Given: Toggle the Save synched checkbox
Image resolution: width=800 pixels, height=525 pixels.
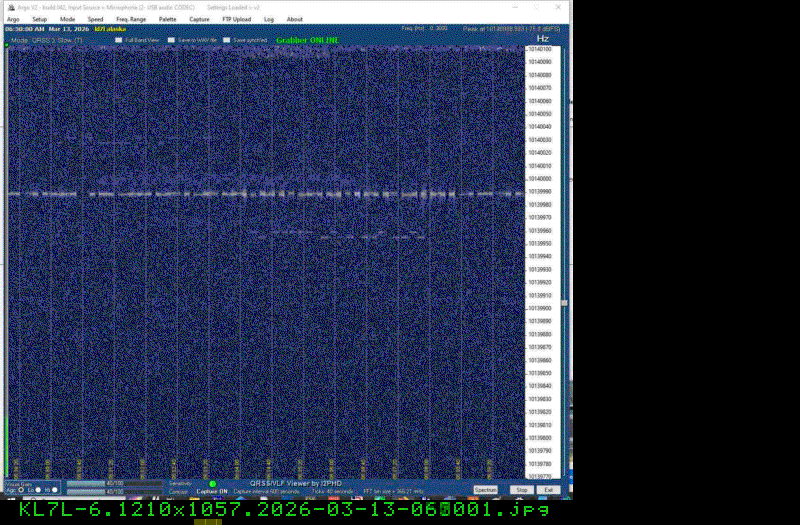Looking at the screenshot, I should tap(227, 40).
